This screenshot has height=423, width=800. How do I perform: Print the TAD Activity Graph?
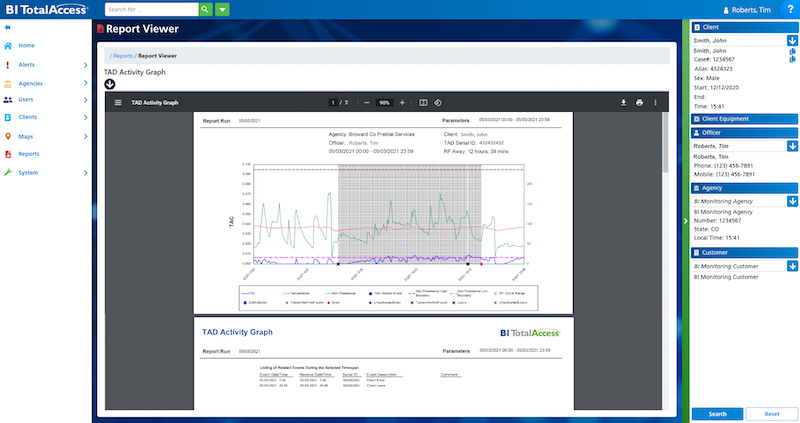(639, 102)
